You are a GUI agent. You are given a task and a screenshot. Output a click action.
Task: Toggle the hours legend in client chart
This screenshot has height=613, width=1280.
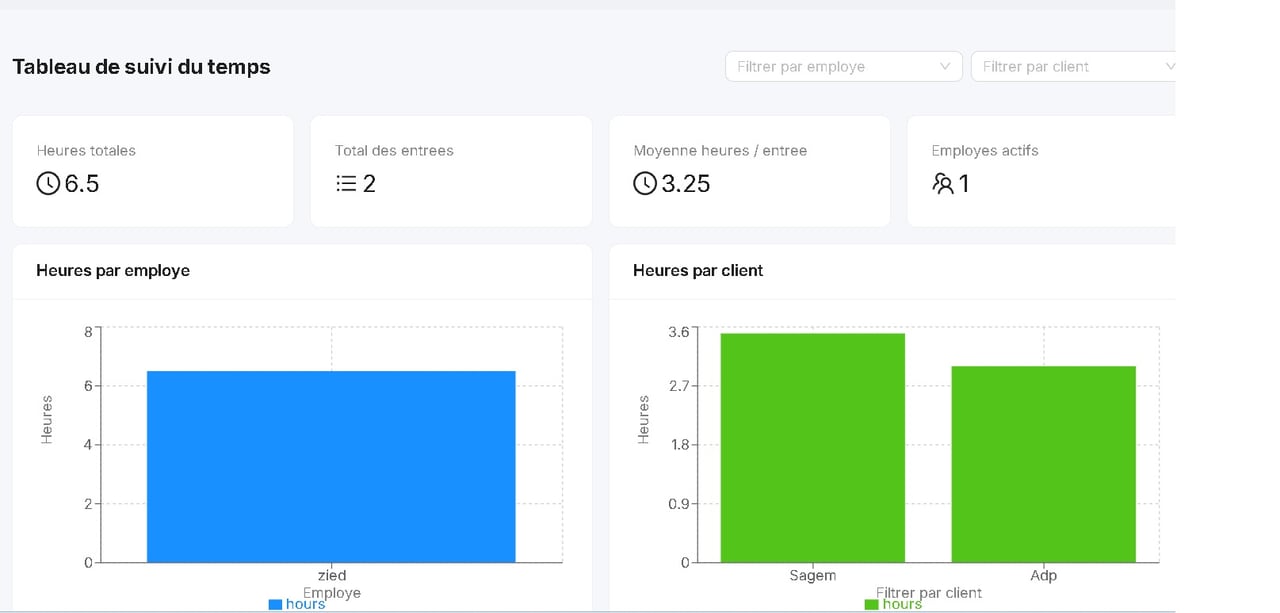click(893, 604)
